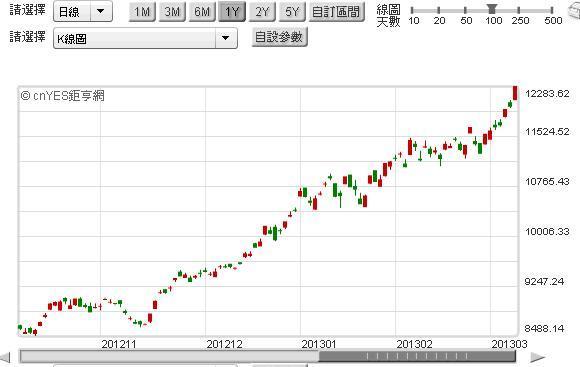Select the 5Y time range button
Viewport: 580px width, 367px height.
pyautogui.click(x=292, y=11)
